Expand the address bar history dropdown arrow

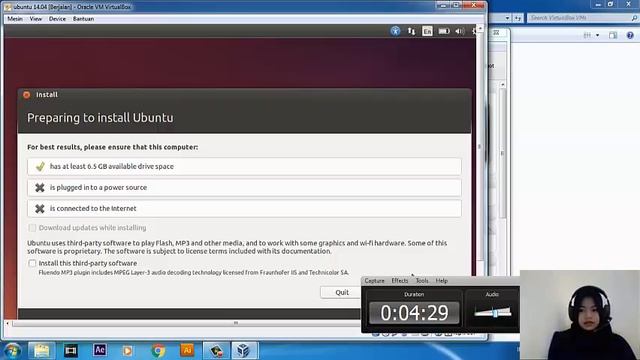[x=507, y=18]
